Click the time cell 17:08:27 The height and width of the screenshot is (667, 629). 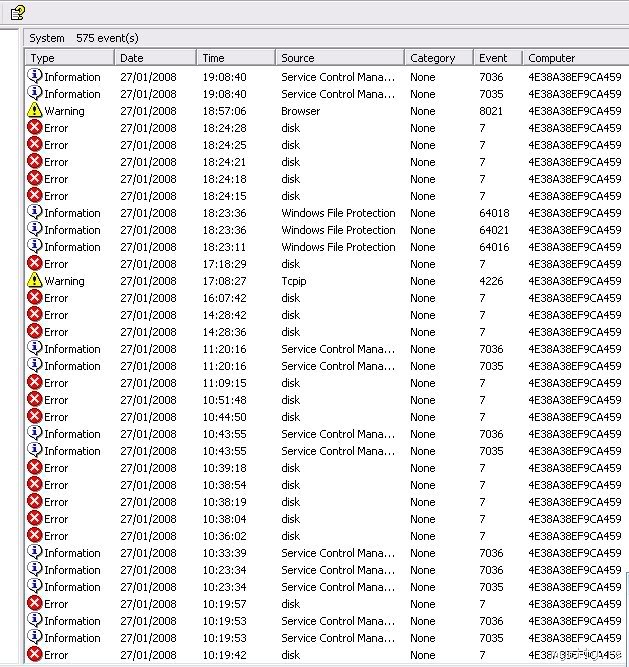tap(225, 281)
